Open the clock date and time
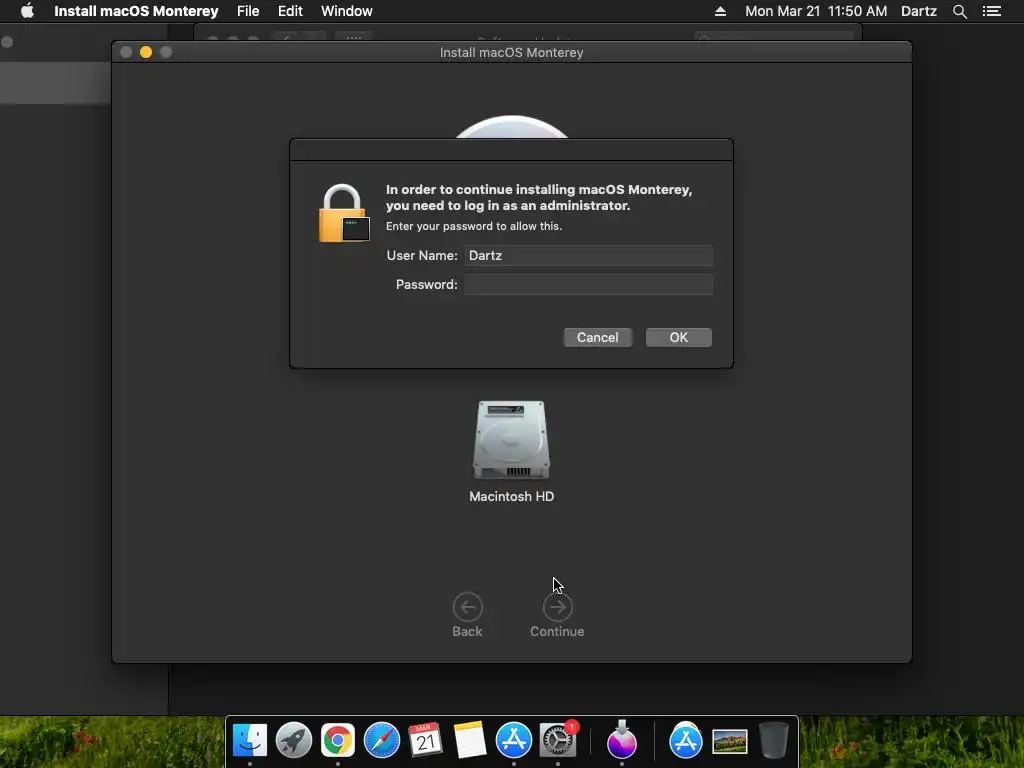The width and height of the screenshot is (1024, 768). pos(816,11)
